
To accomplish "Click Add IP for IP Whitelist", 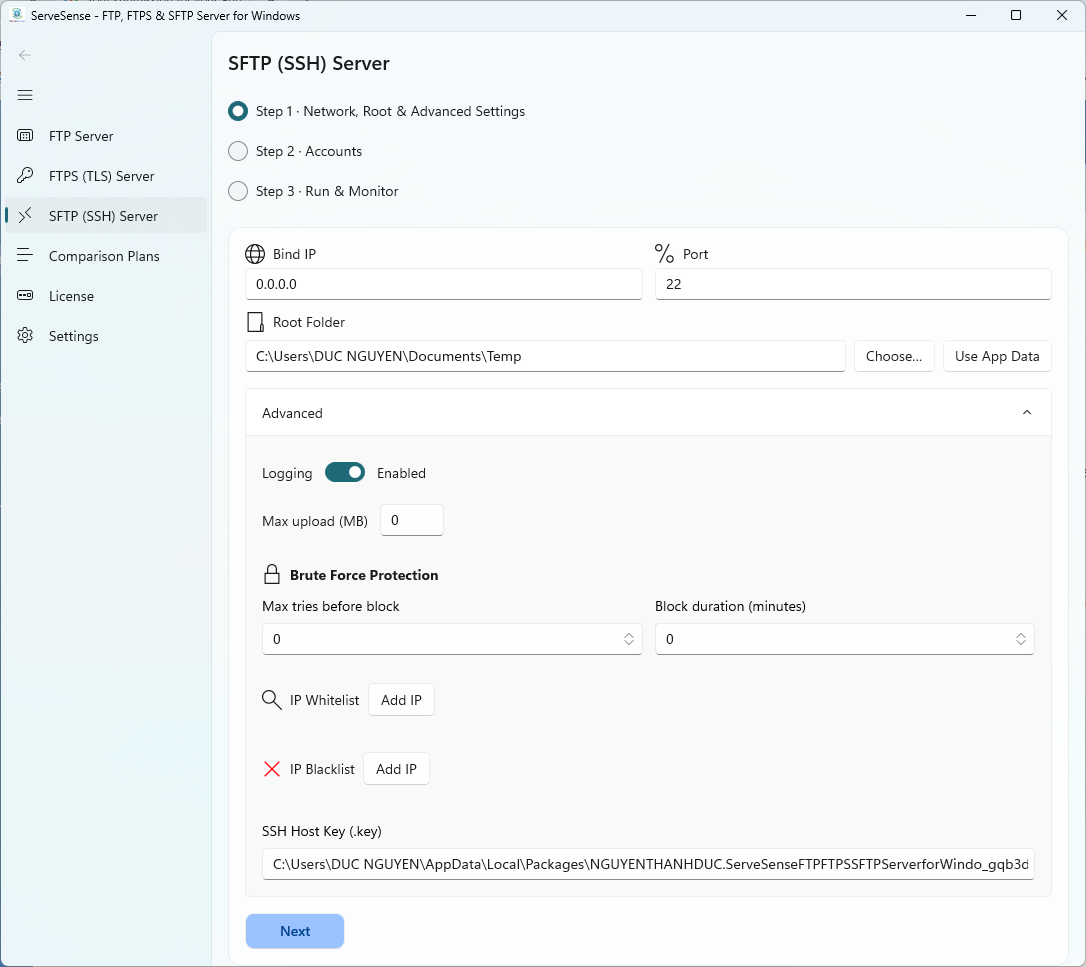I will 401,700.
